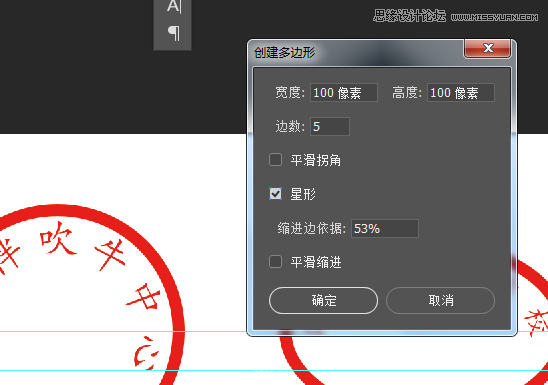Click the 平滑拐角 label text
The image size is (548, 385).
tap(316, 160)
